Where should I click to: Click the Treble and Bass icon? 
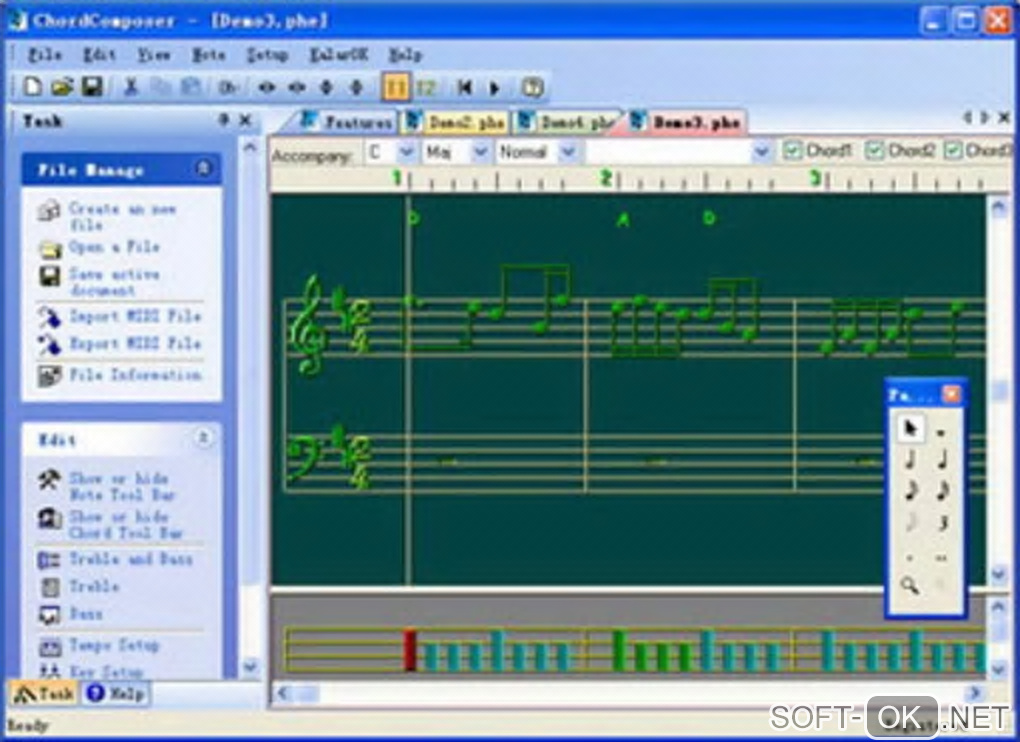[x=49, y=560]
